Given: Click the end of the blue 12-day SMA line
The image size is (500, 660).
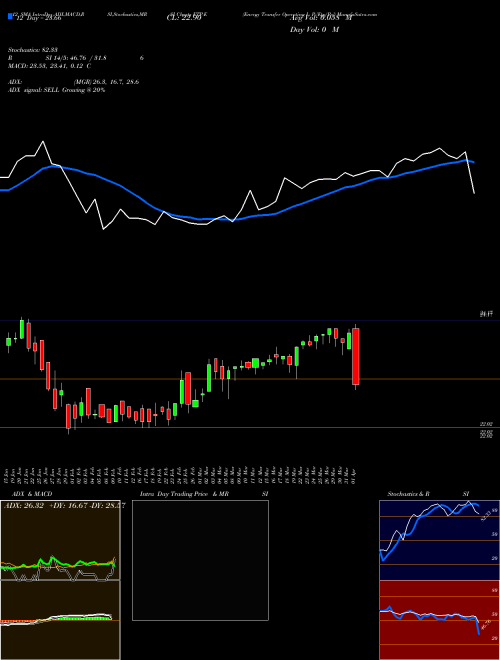Looking at the screenshot, I should 473,162.
